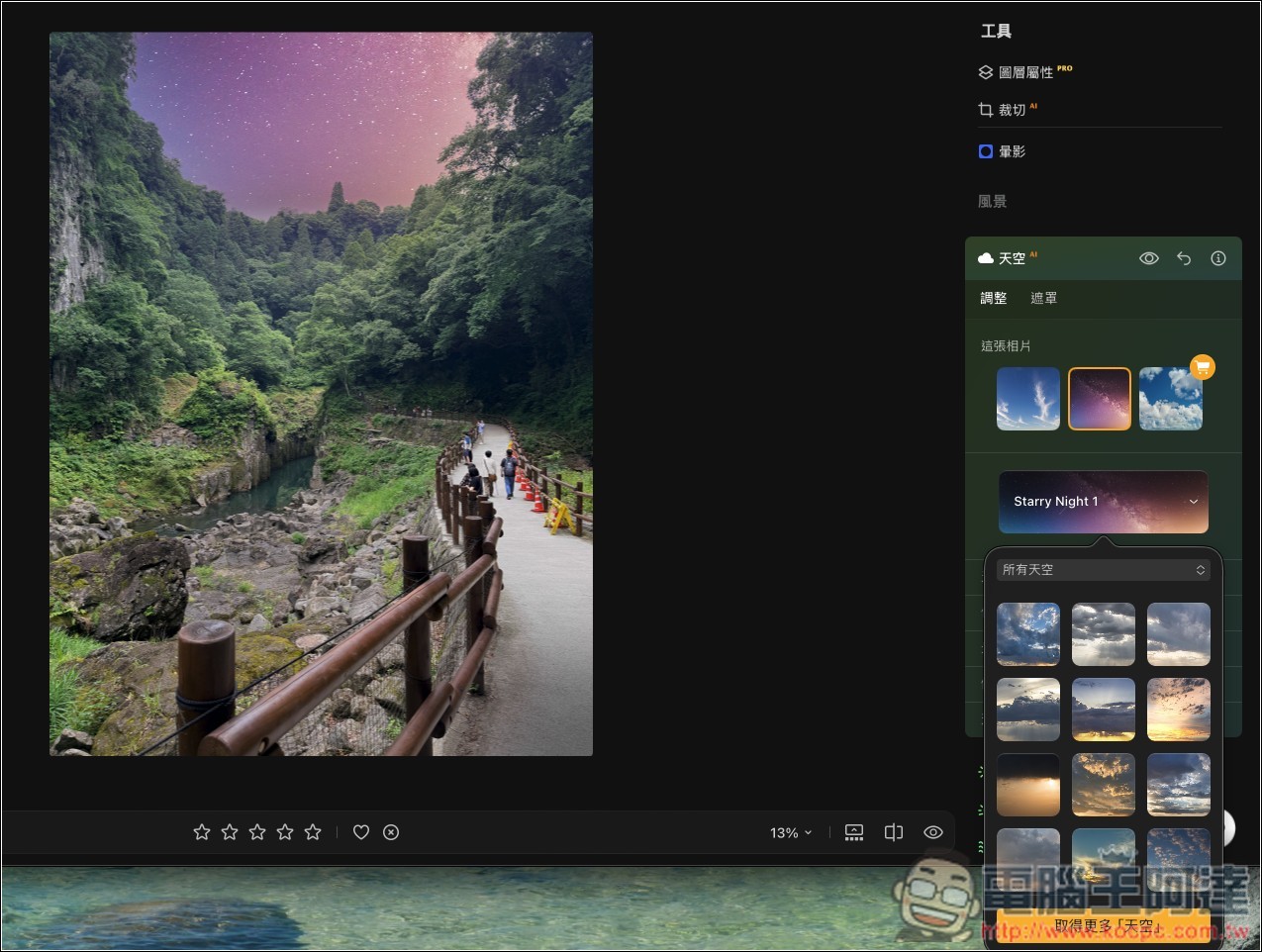Switch to the 遮罩 tab
Viewport: 1262px width, 952px height.
[x=1043, y=298]
